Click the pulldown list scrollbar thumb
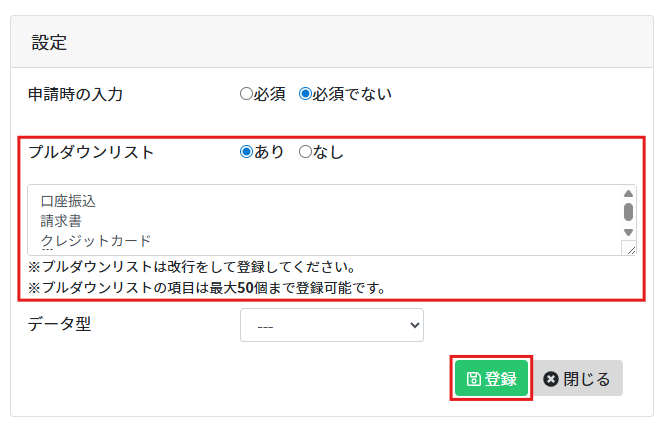670x427 pixels. point(628,211)
